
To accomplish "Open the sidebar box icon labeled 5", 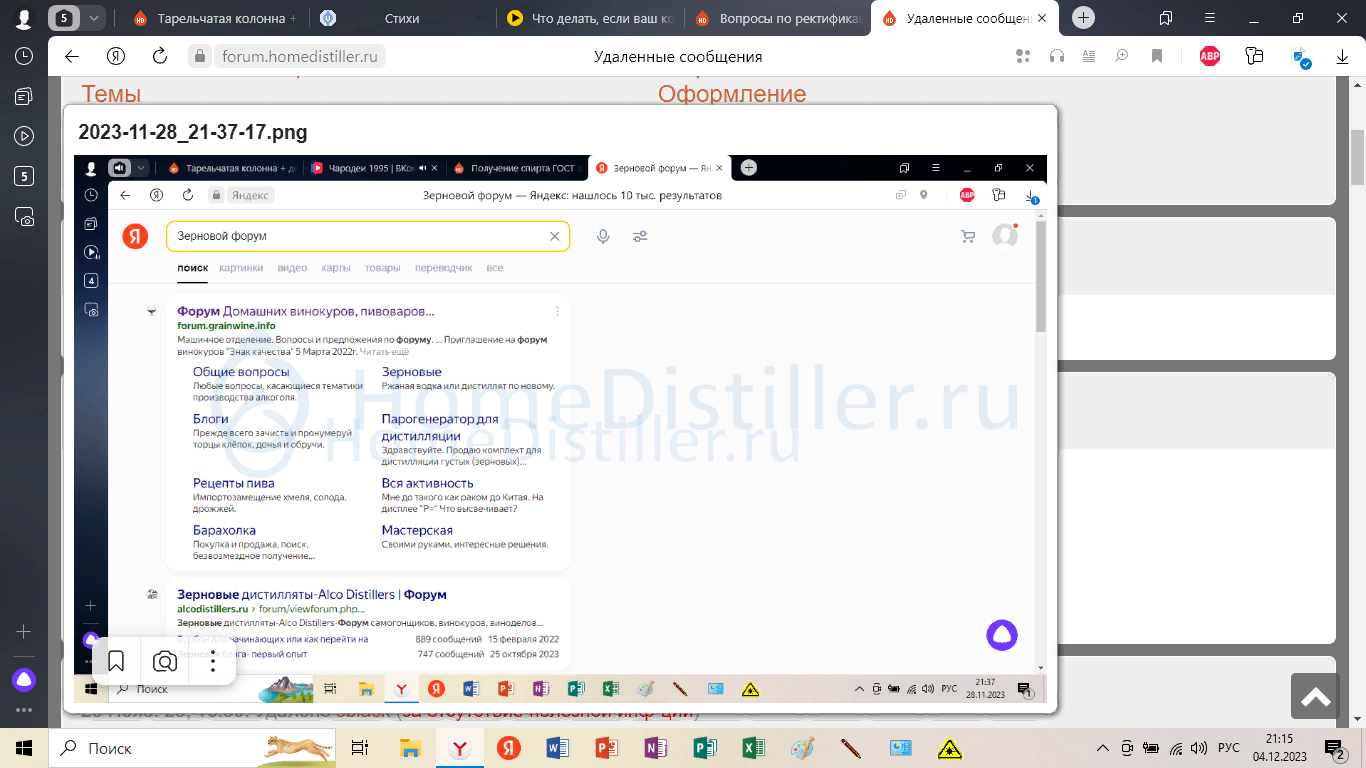I will 24,176.
